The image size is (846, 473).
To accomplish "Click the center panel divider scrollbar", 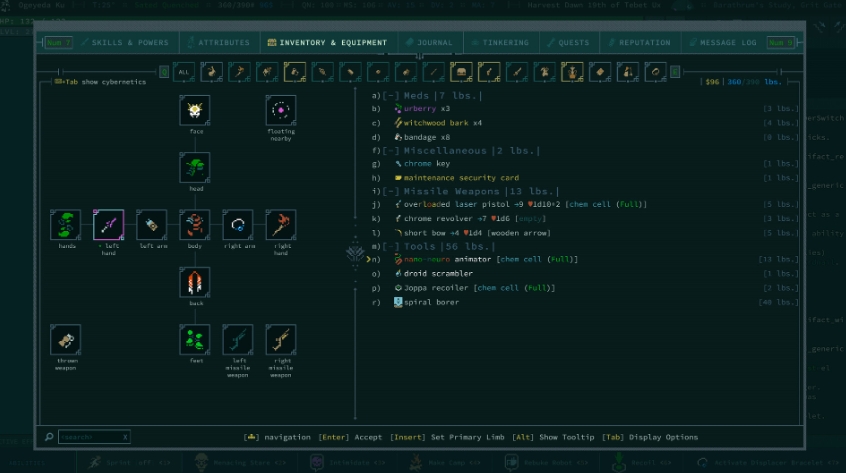I will coord(355,253).
